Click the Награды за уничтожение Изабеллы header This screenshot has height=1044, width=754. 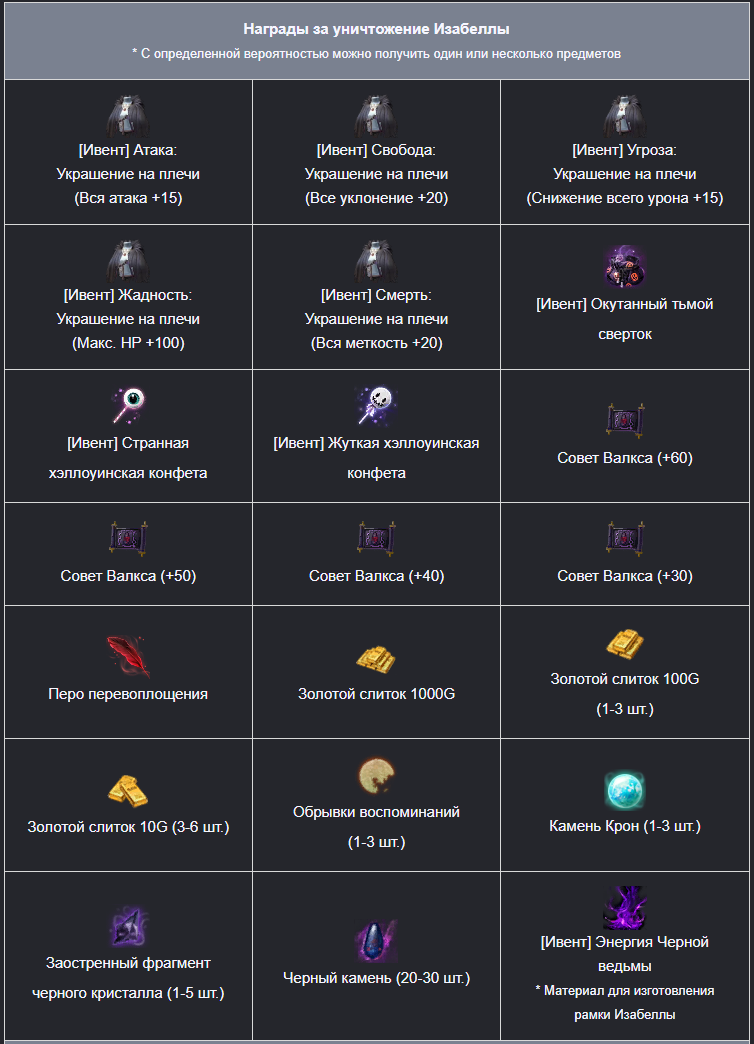coord(376,29)
